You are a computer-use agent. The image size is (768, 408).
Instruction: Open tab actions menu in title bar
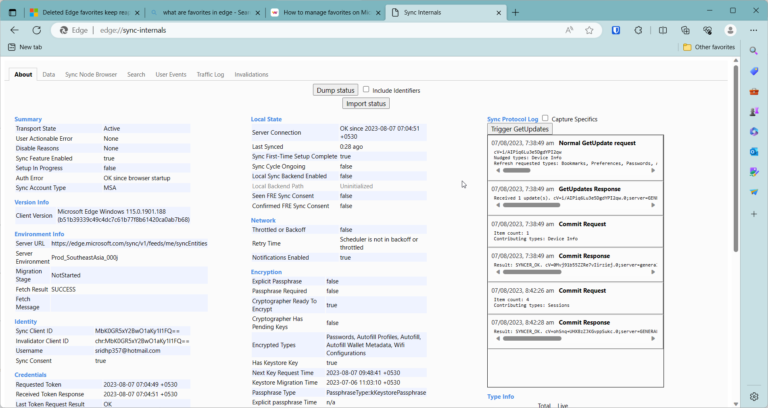pos(13,13)
